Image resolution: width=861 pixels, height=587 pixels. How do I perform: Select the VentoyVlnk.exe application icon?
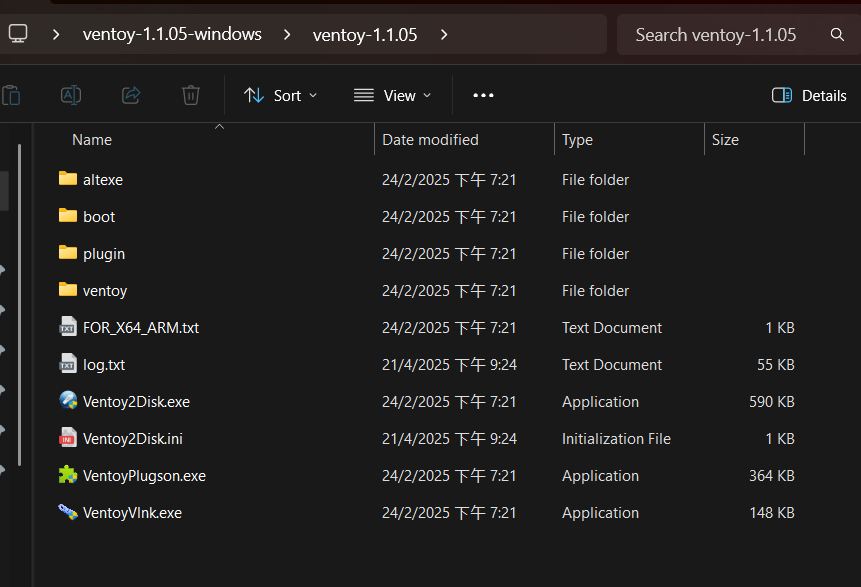68,512
